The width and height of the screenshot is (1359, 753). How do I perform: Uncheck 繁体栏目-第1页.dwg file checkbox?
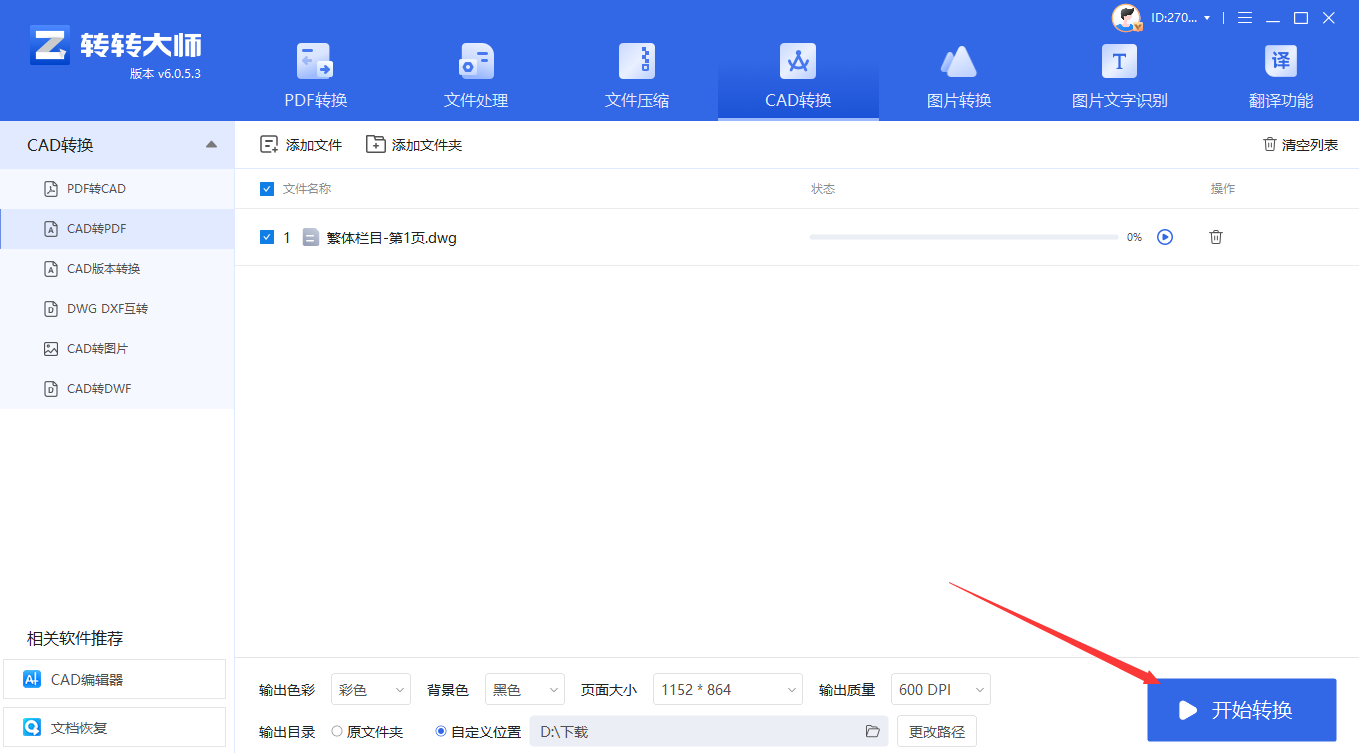click(267, 237)
